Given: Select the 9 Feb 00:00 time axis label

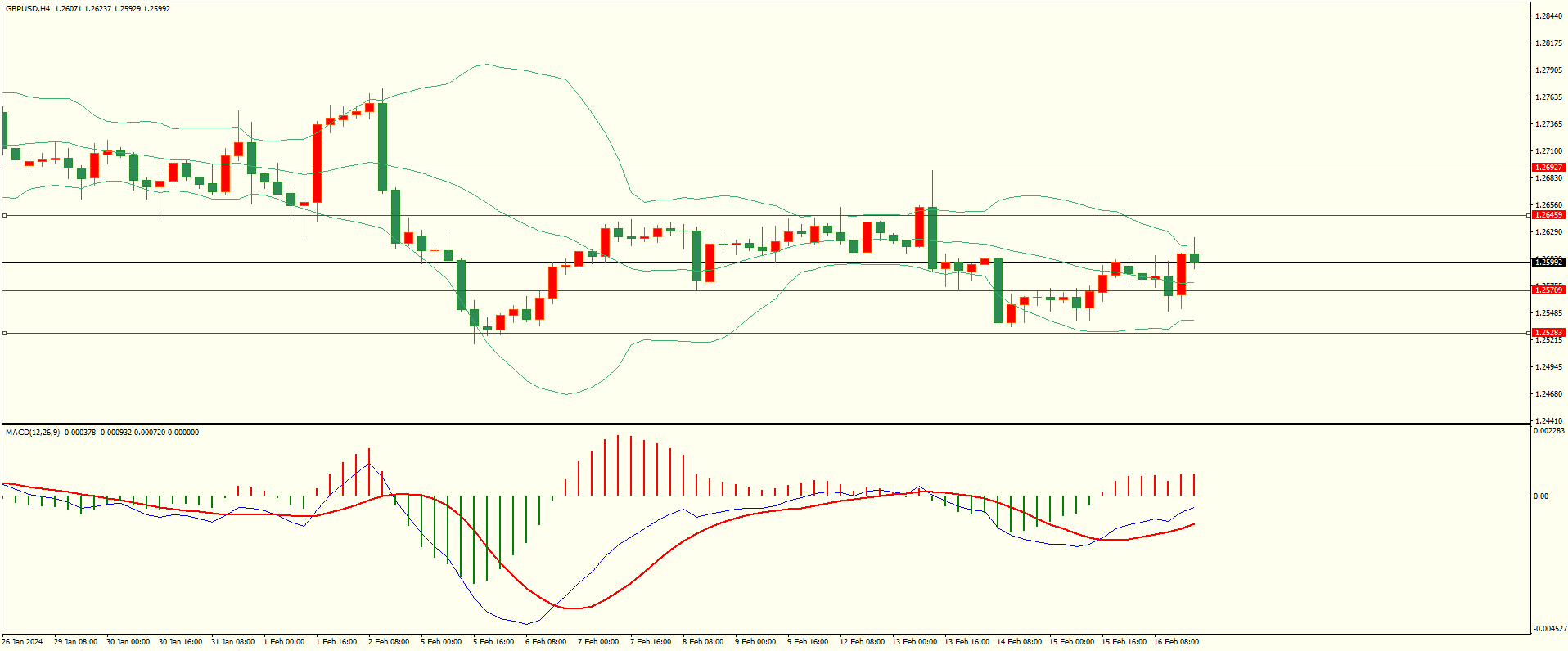Looking at the screenshot, I should click(755, 642).
